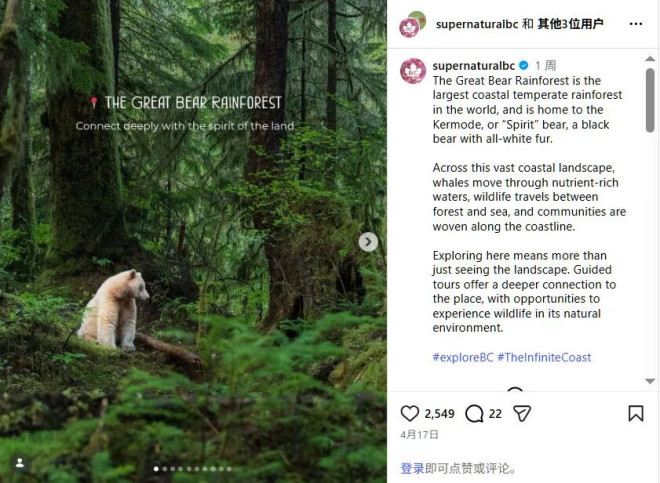Open the #exploreBC hashtag
660x483 pixels.
pos(462,357)
